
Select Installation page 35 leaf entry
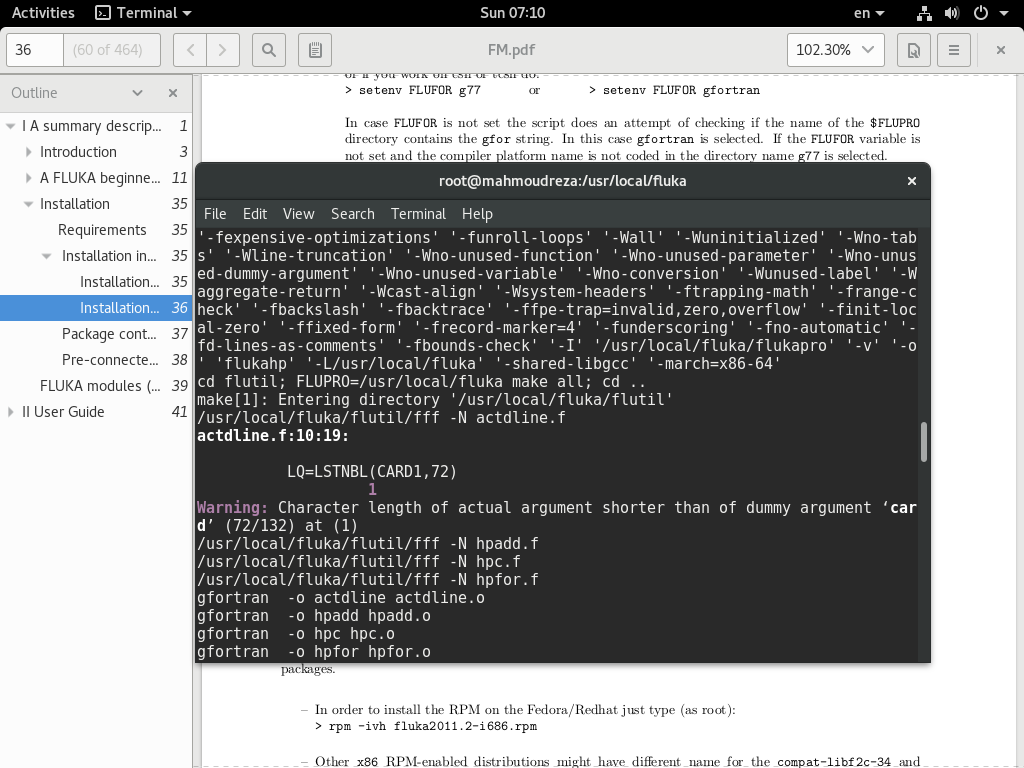[x=96, y=282]
